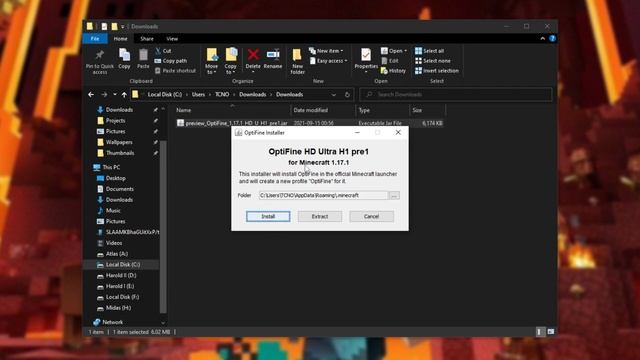This screenshot has height=360, width=640.
Task: Open Videos under This PC
Action: click(114, 243)
